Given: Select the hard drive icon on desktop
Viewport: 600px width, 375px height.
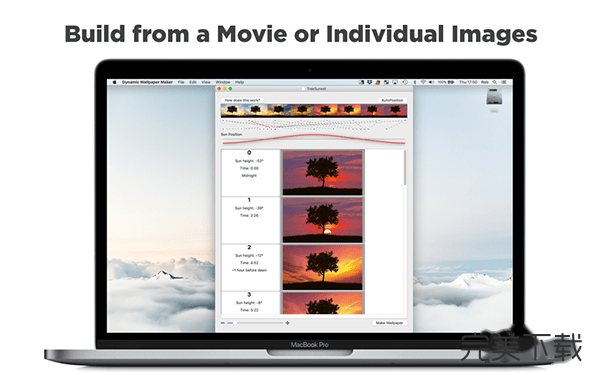Looking at the screenshot, I should coord(494,97).
